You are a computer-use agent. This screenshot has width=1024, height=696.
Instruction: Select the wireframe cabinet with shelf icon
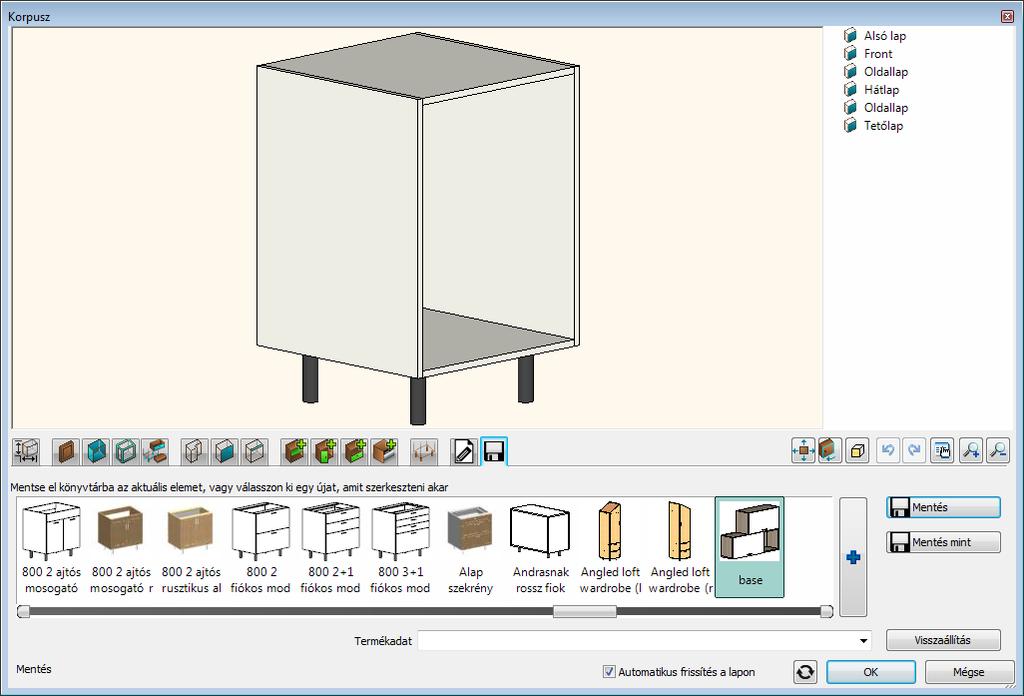(x=254, y=451)
